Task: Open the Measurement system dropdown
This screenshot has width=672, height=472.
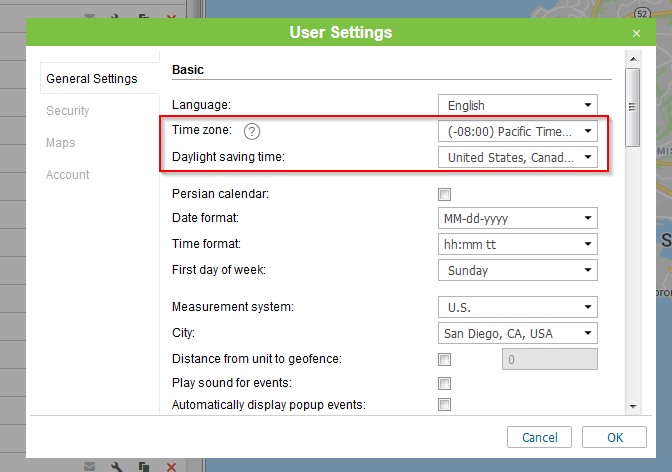Action: 518,307
